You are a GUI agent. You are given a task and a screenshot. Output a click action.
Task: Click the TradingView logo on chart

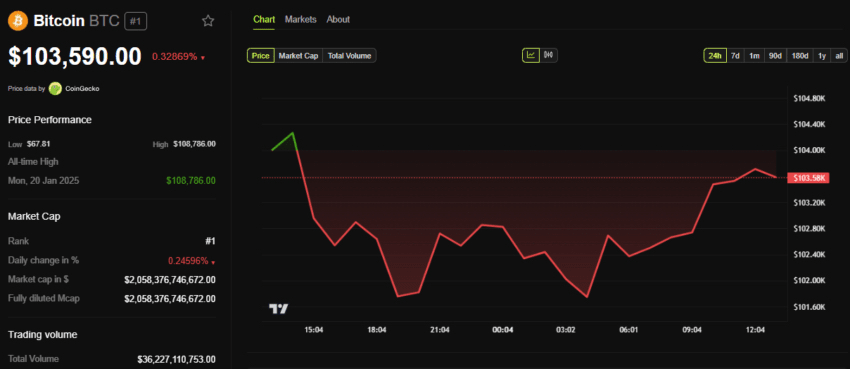(279, 309)
